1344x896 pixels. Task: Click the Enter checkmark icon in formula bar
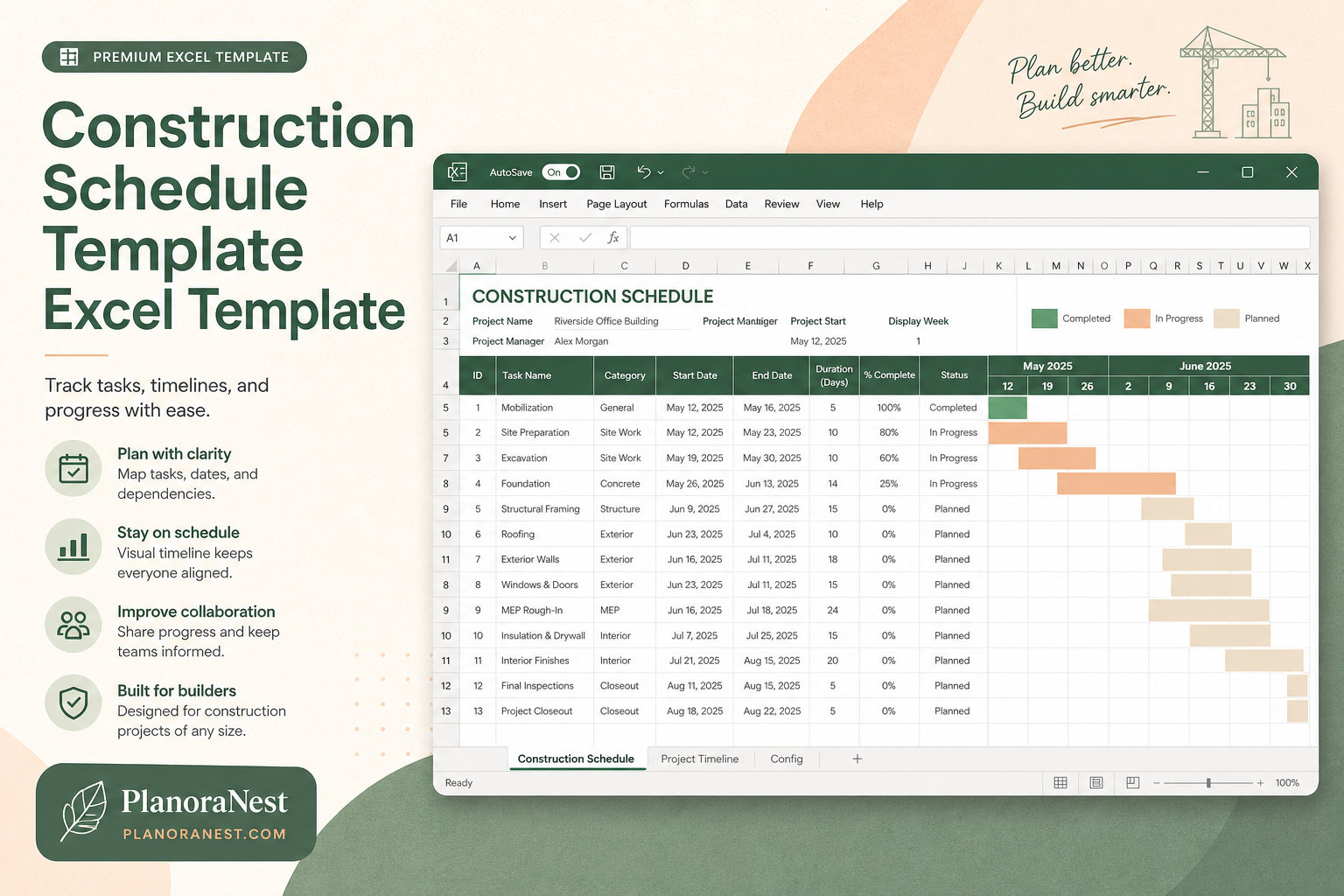pyautogui.click(x=585, y=237)
